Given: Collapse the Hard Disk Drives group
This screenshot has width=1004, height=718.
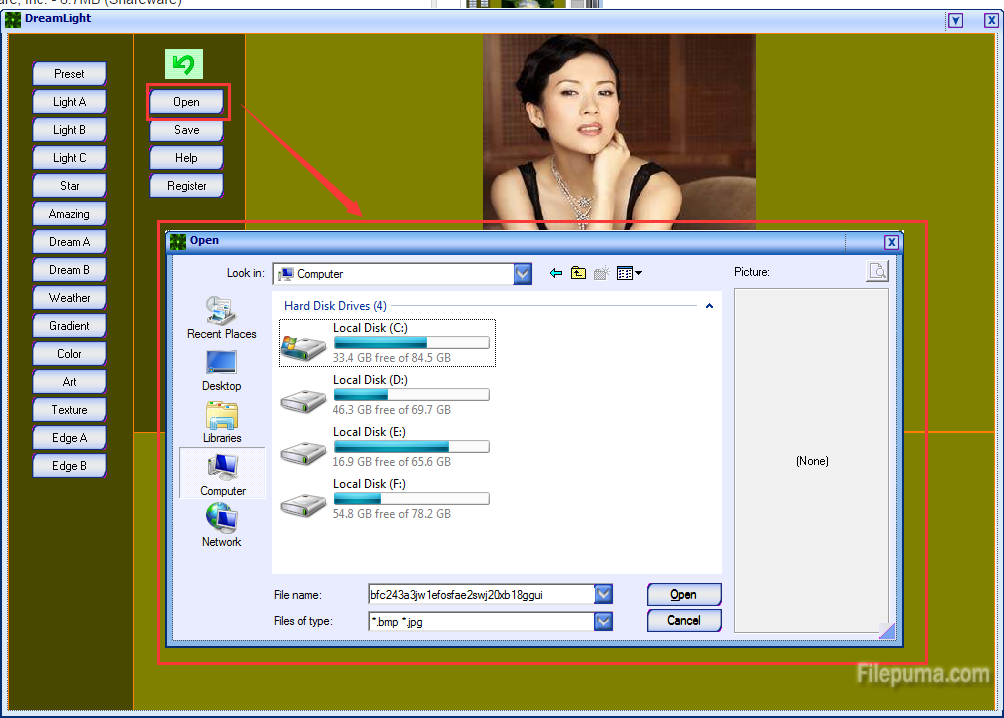Looking at the screenshot, I should coord(710,306).
